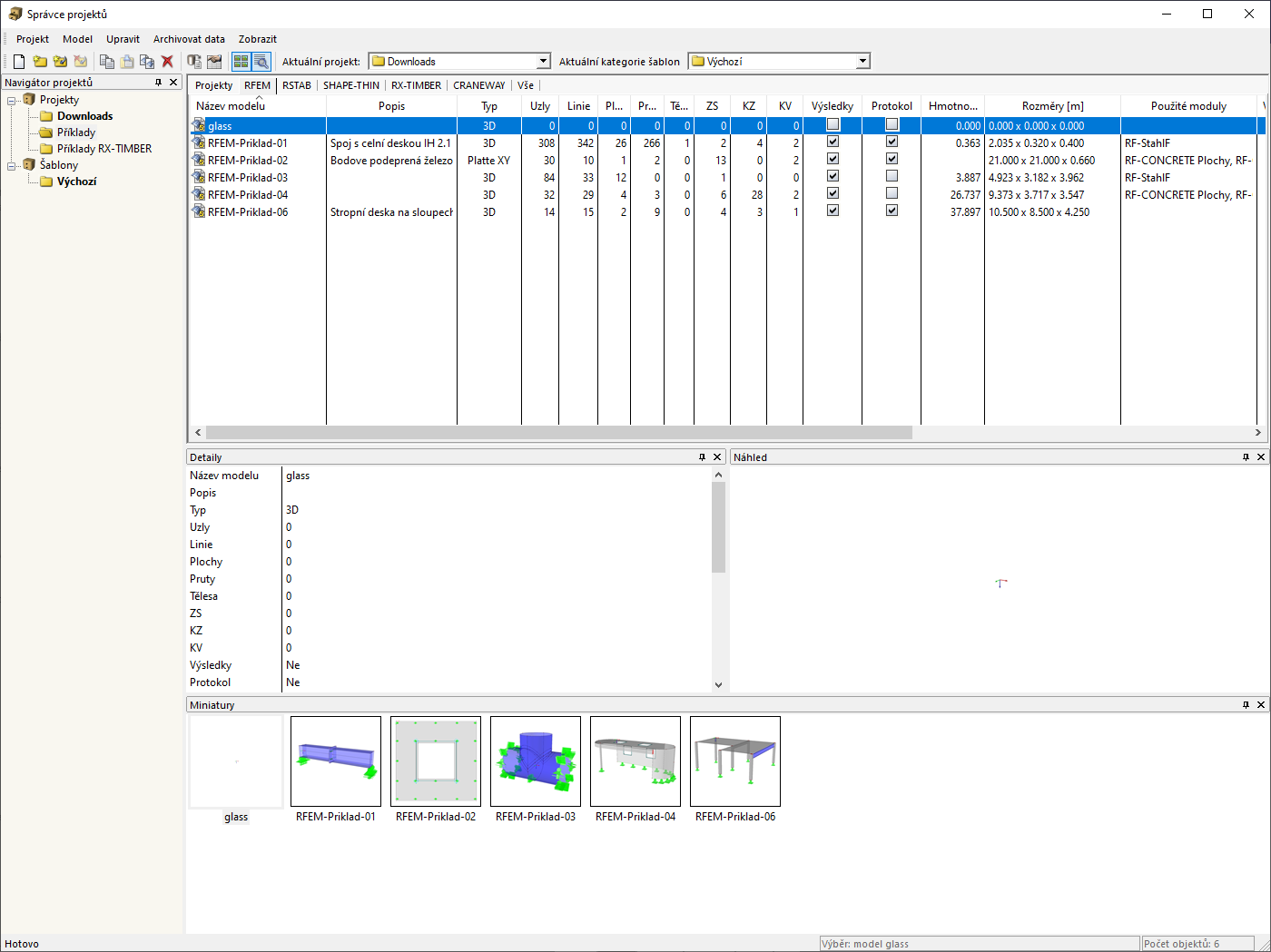The height and width of the screenshot is (952, 1271).
Task: Click the red X delete icon
Action: (x=167, y=62)
